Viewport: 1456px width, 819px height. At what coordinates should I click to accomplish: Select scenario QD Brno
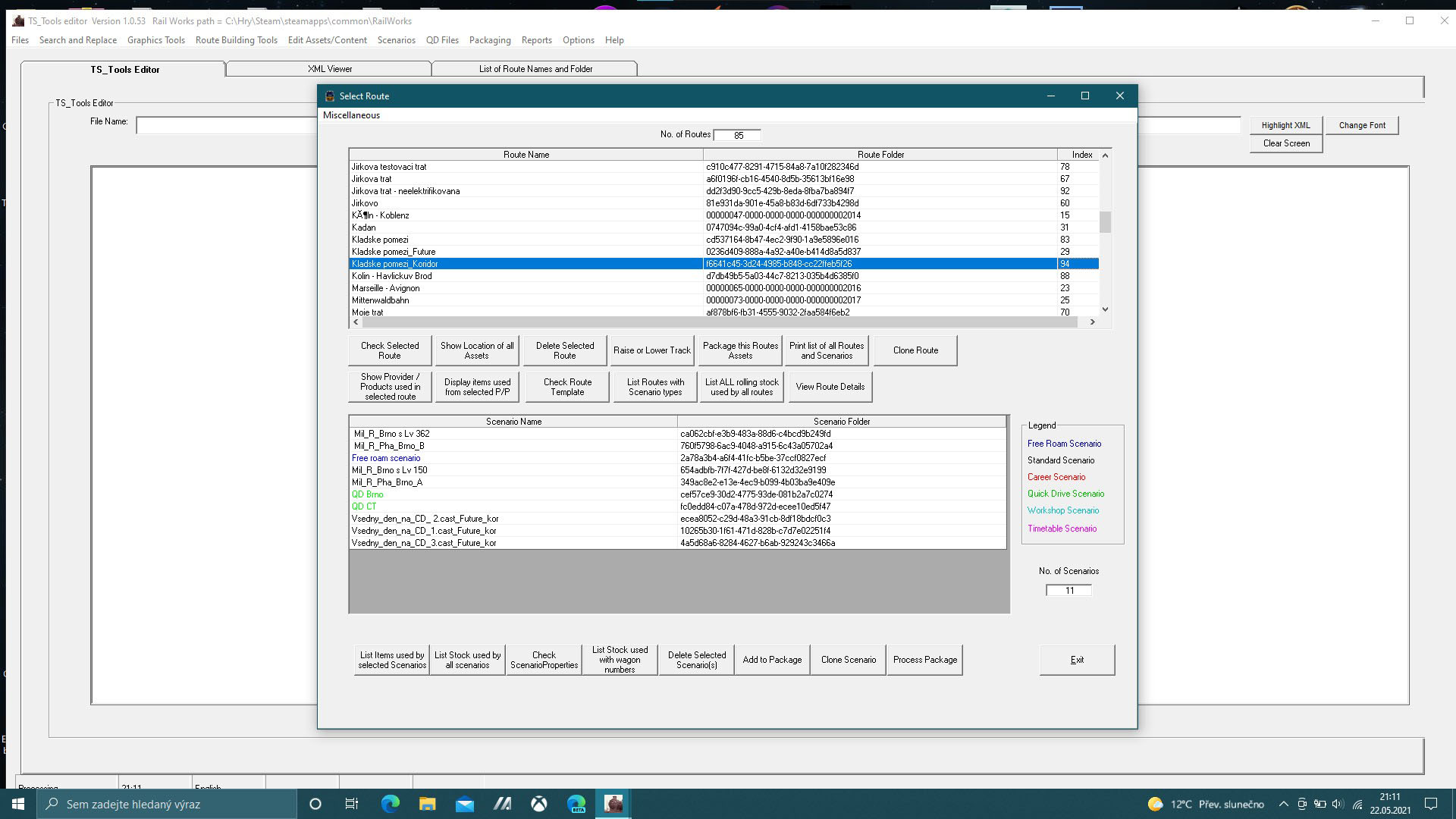pyautogui.click(x=677, y=494)
